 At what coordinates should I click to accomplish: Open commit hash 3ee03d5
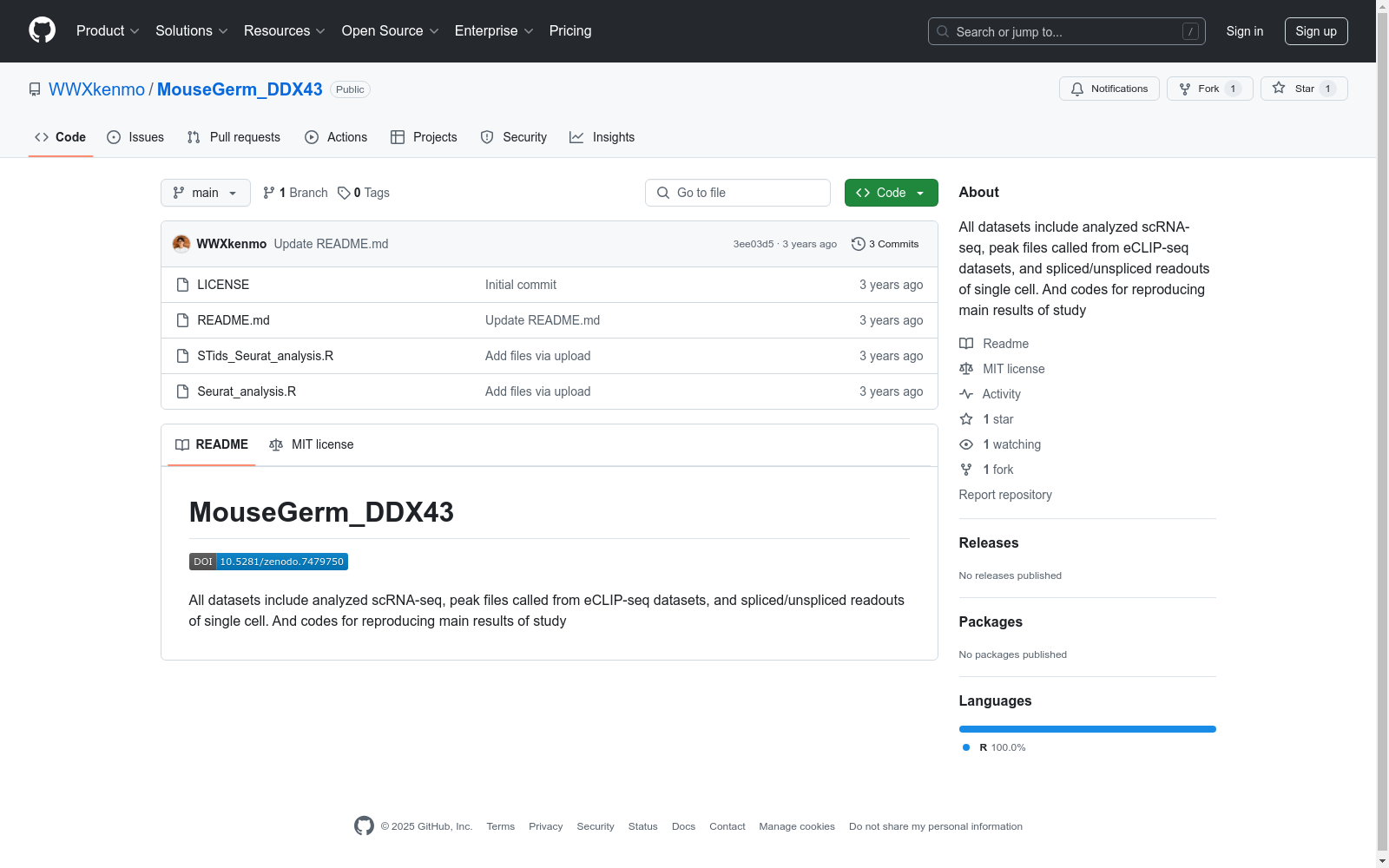click(x=753, y=244)
